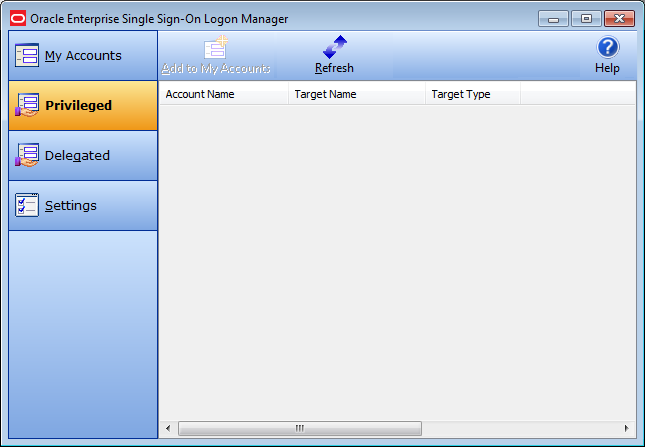Click the Oracle logo icon in title bar

[x=18, y=19]
